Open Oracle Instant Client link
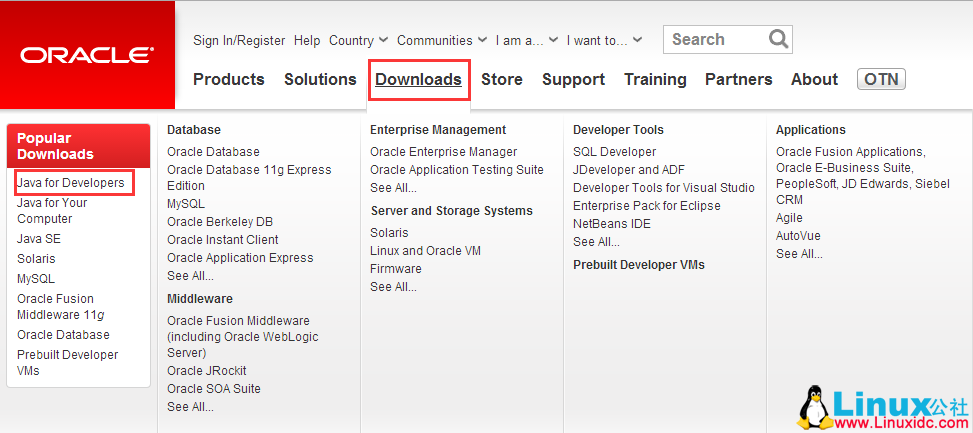The width and height of the screenshot is (973, 433). point(223,240)
